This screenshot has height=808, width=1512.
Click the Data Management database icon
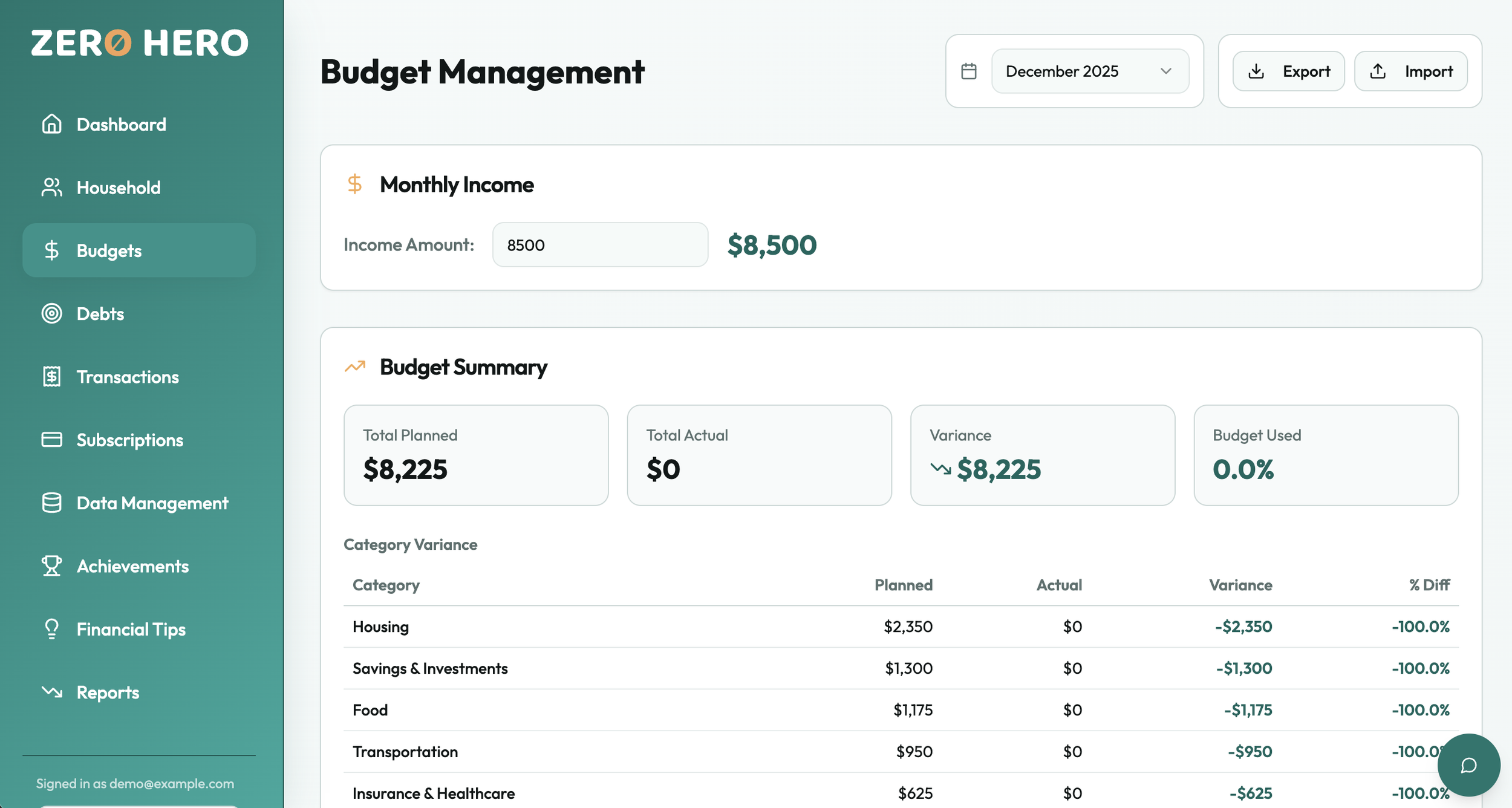(51, 503)
